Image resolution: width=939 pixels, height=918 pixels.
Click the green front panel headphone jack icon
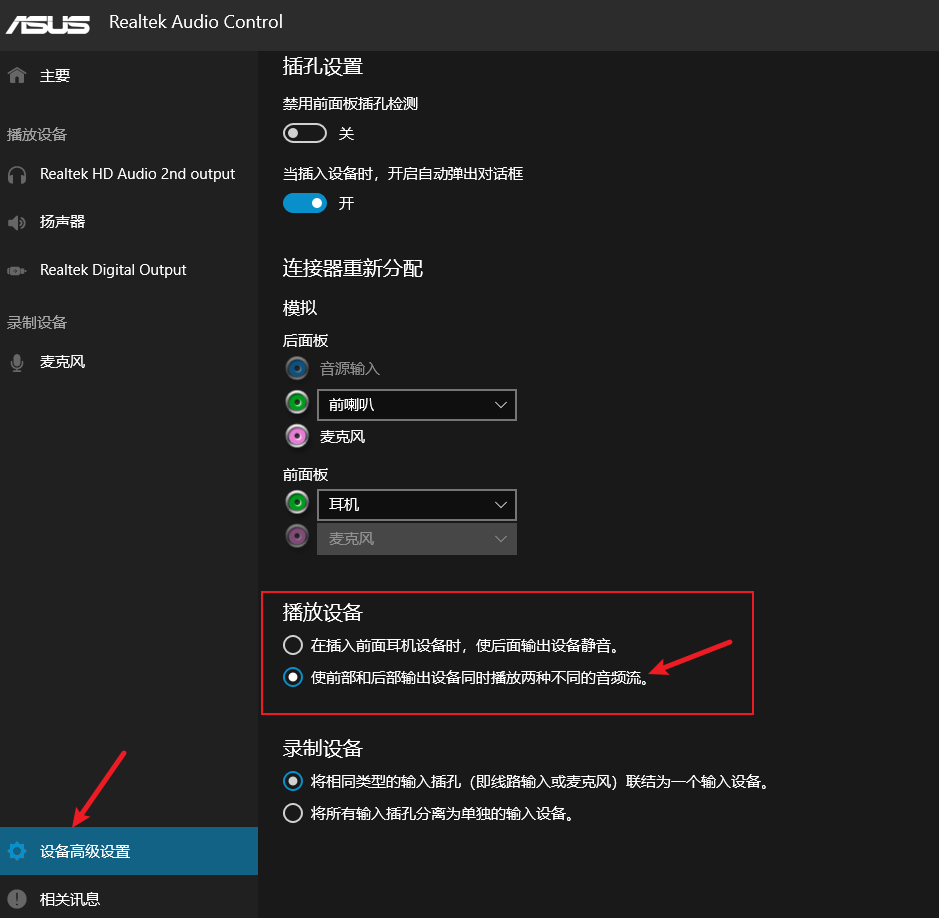(x=297, y=503)
